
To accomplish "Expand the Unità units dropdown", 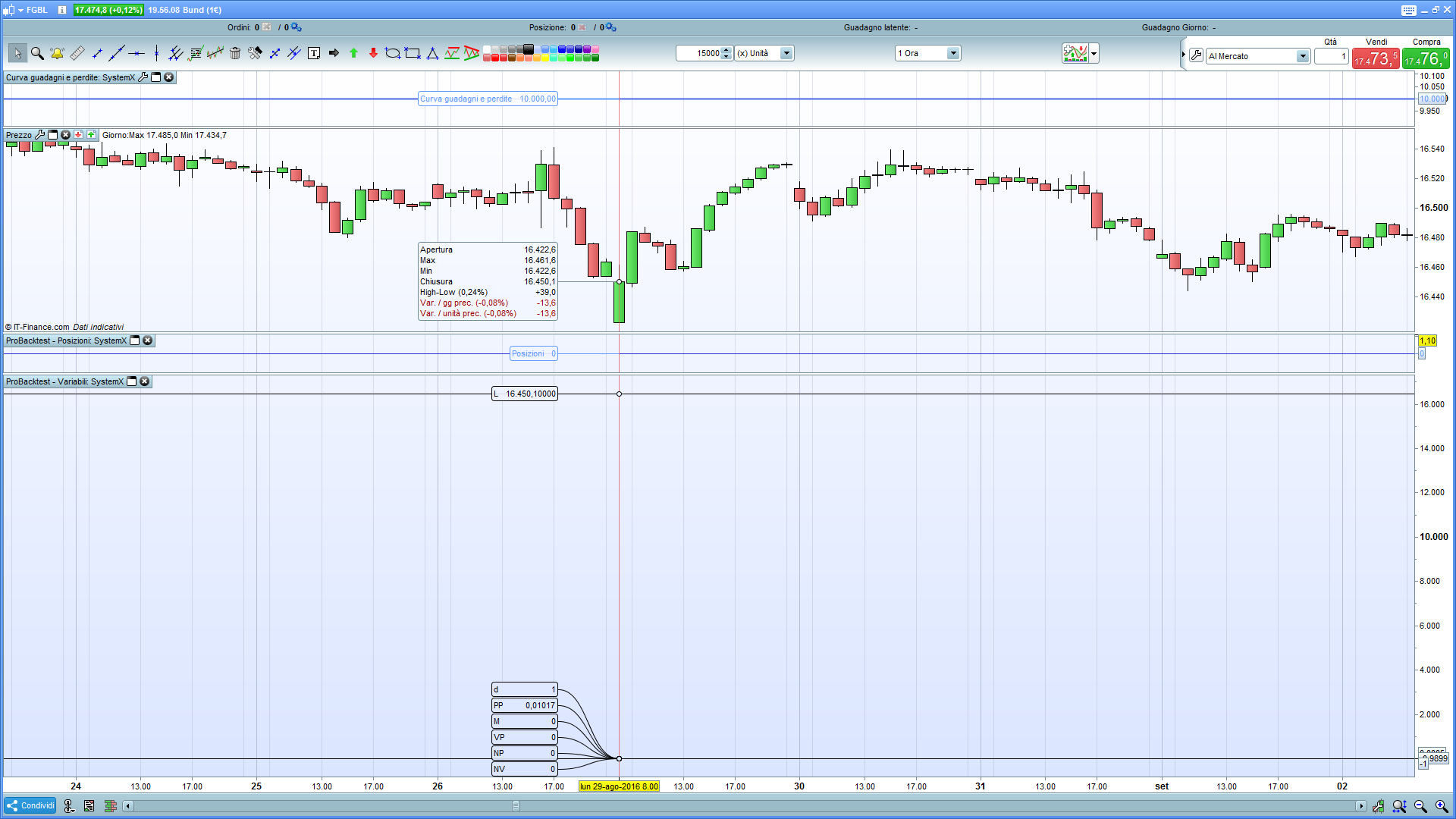I will (x=786, y=53).
